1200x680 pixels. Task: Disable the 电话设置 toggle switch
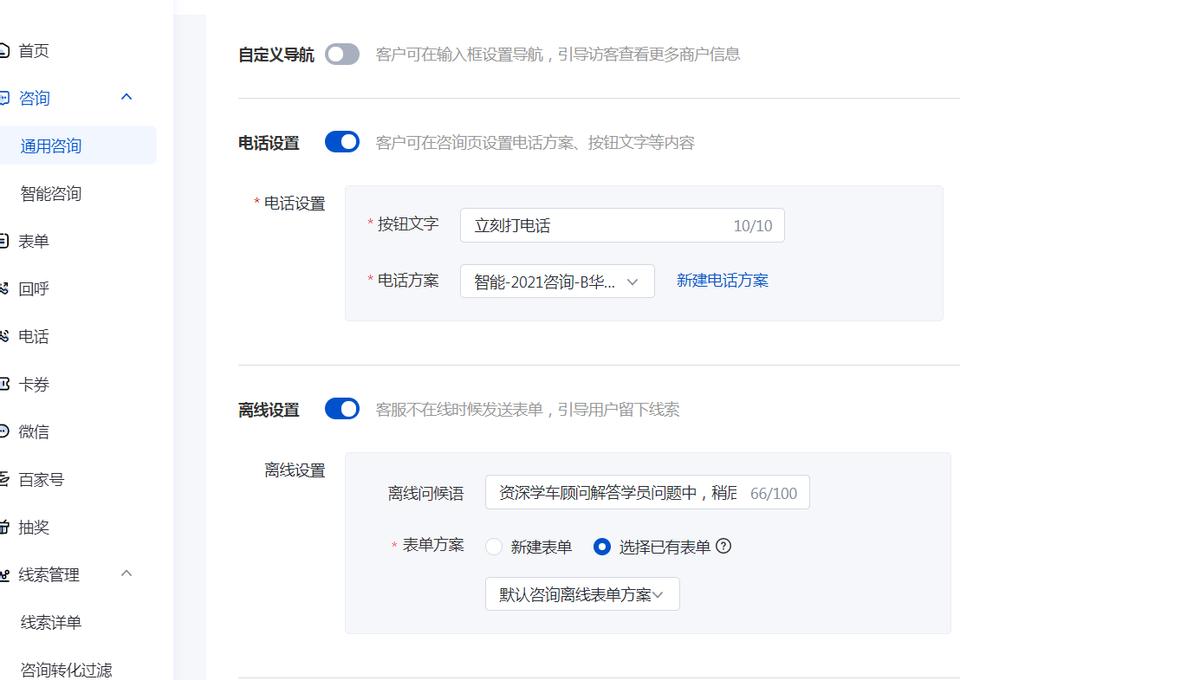(342, 141)
